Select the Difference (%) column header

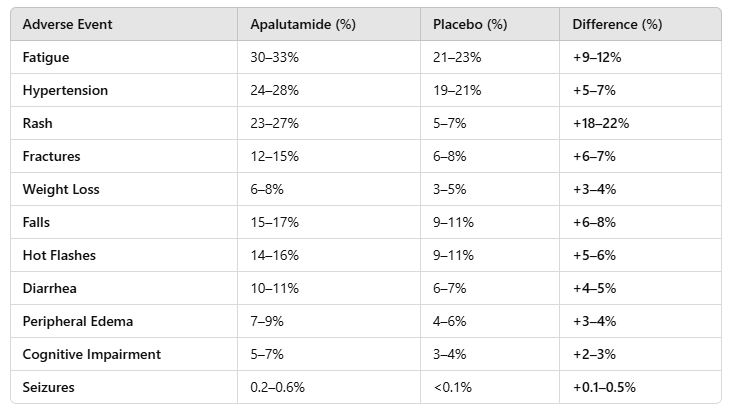[617, 24]
